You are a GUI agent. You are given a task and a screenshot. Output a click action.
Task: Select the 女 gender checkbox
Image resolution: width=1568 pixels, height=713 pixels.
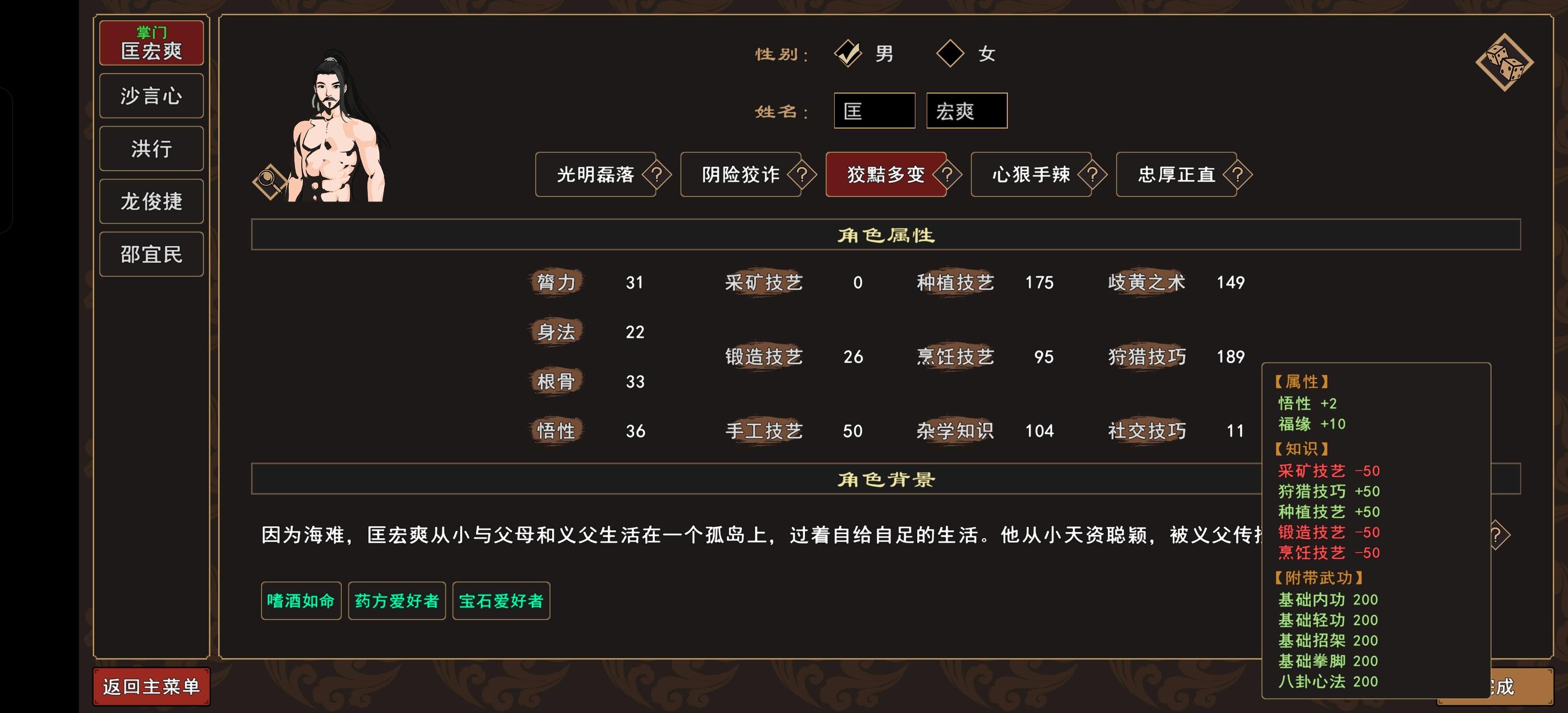coord(950,54)
